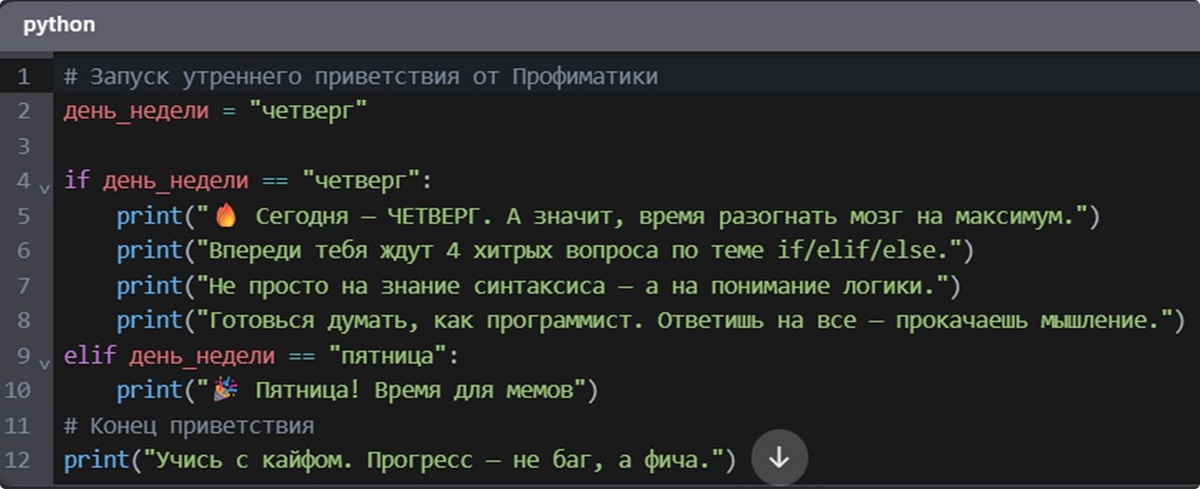Click the if keyword on line 4
The width and height of the screenshot is (1200, 489).
76,181
